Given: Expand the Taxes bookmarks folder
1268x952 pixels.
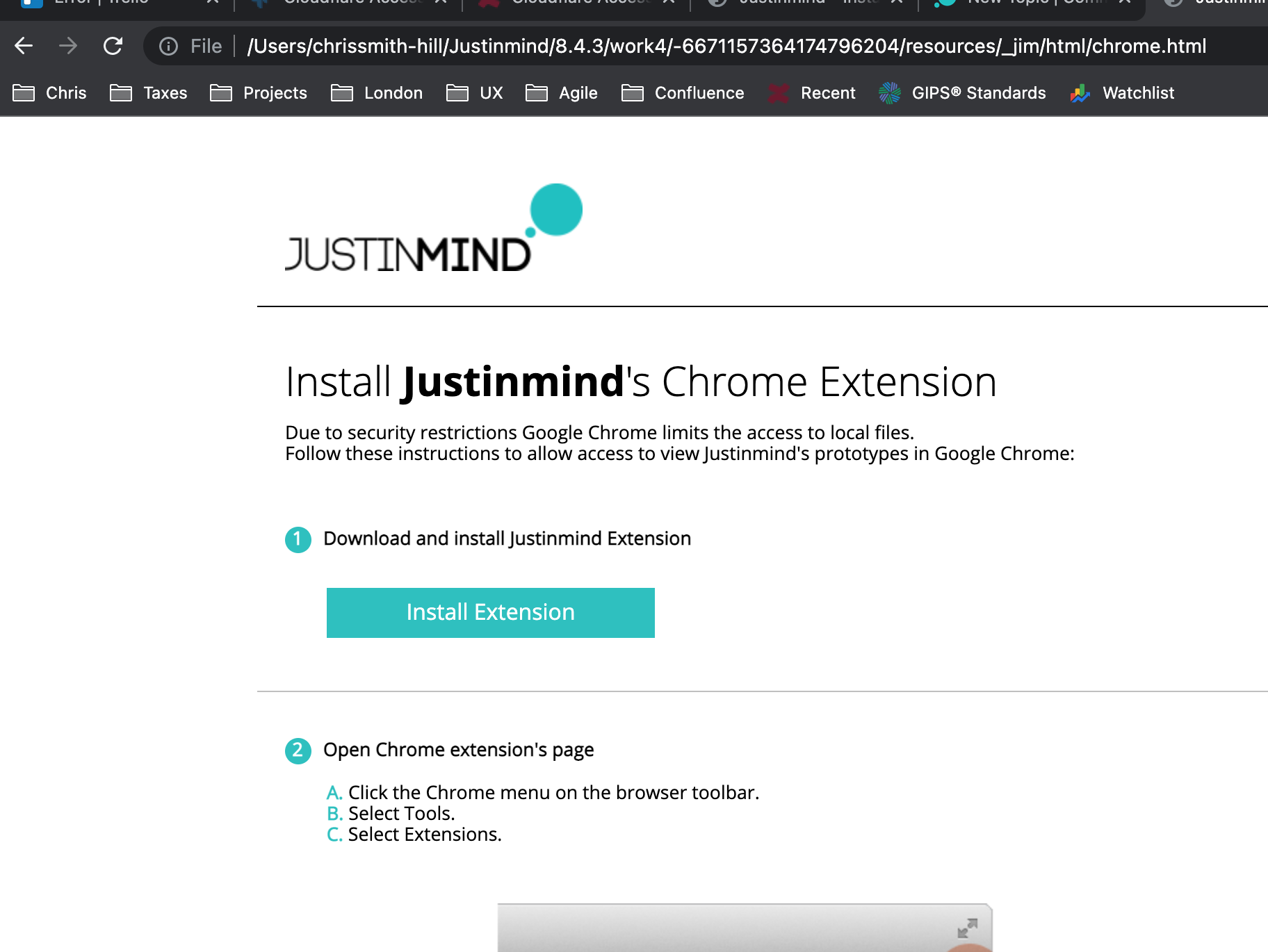Looking at the screenshot, I should (x=149, y=93).
